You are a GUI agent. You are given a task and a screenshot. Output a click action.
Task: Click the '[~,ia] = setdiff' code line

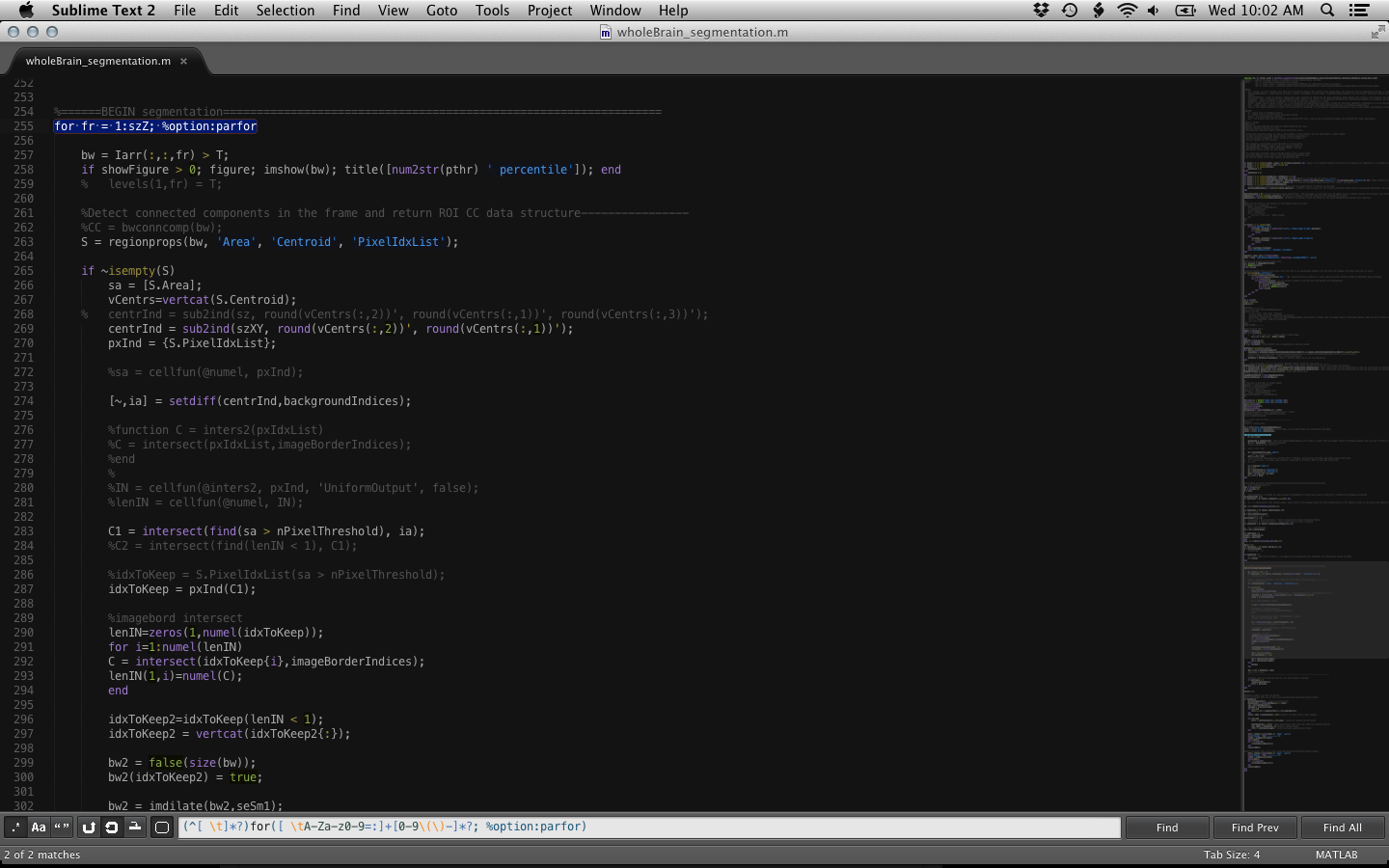tap(259, 401)
